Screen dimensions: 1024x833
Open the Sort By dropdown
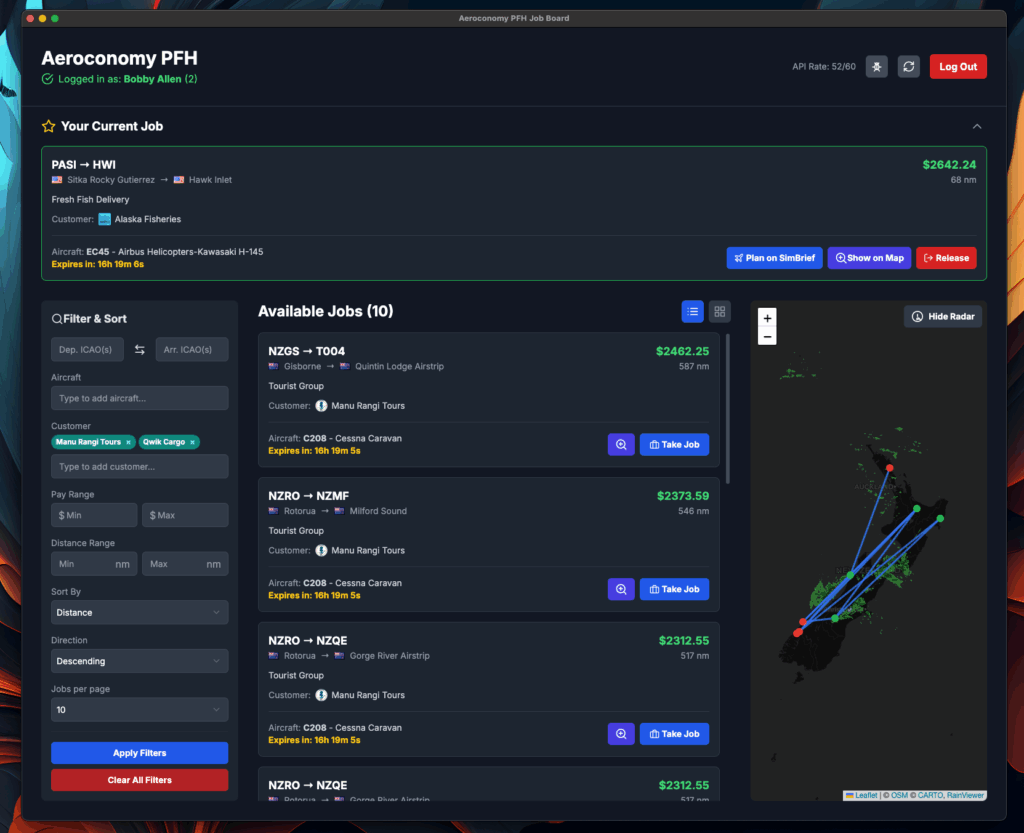[140, 612]
